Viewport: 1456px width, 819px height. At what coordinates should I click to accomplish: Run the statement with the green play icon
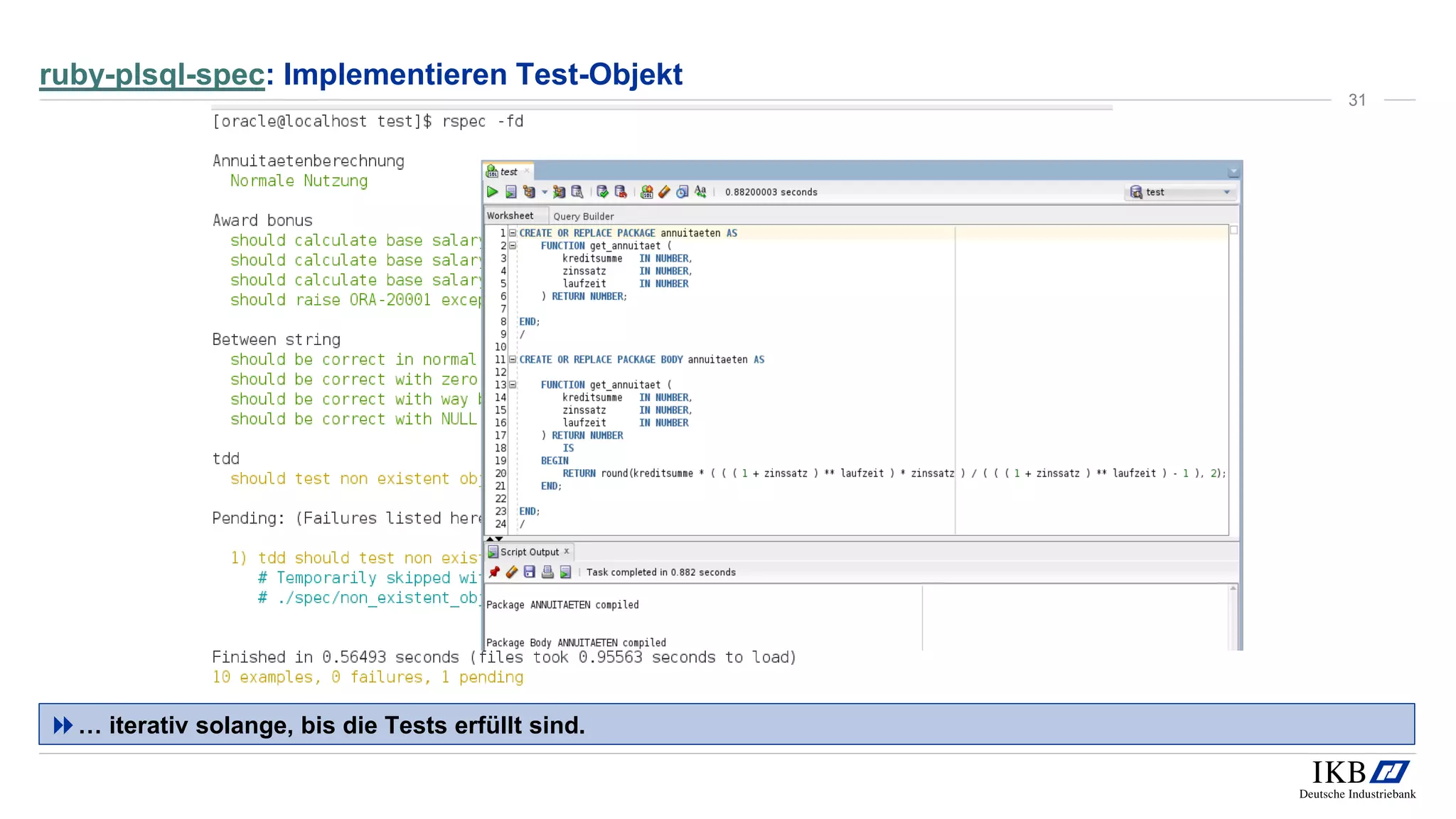click(x=492, y=192)
